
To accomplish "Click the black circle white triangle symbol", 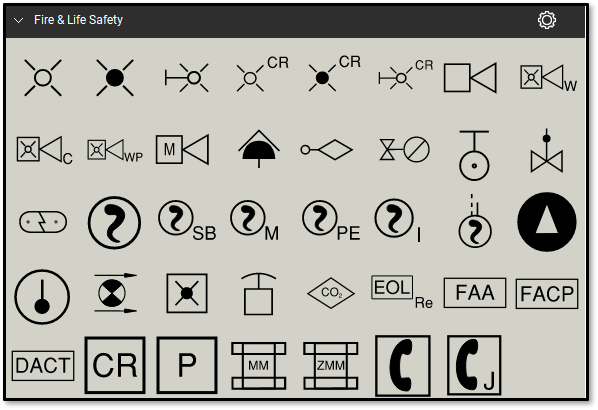I will (x=547, y=222).
